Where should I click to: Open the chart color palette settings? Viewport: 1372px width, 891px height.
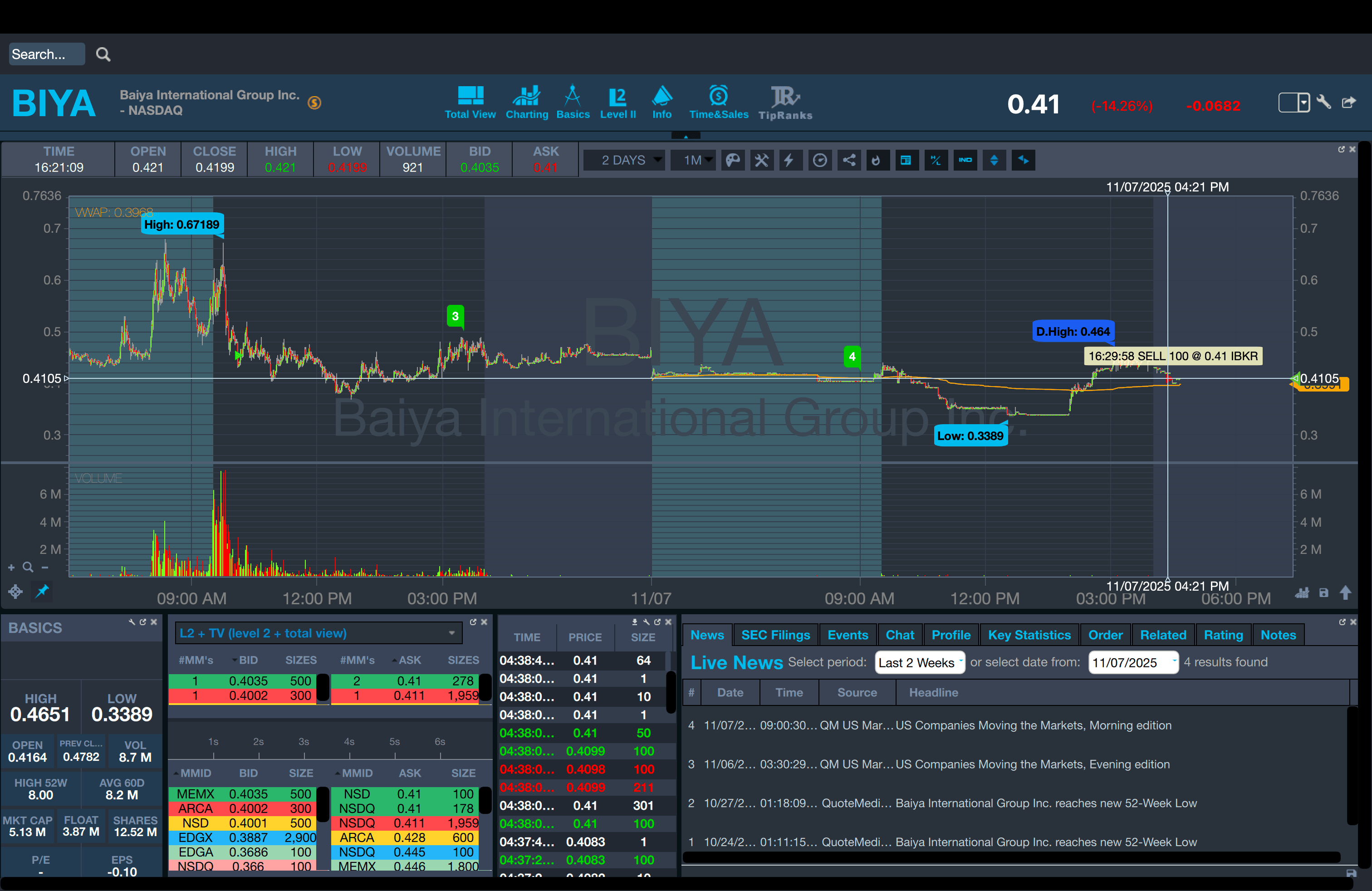[733, 160]
